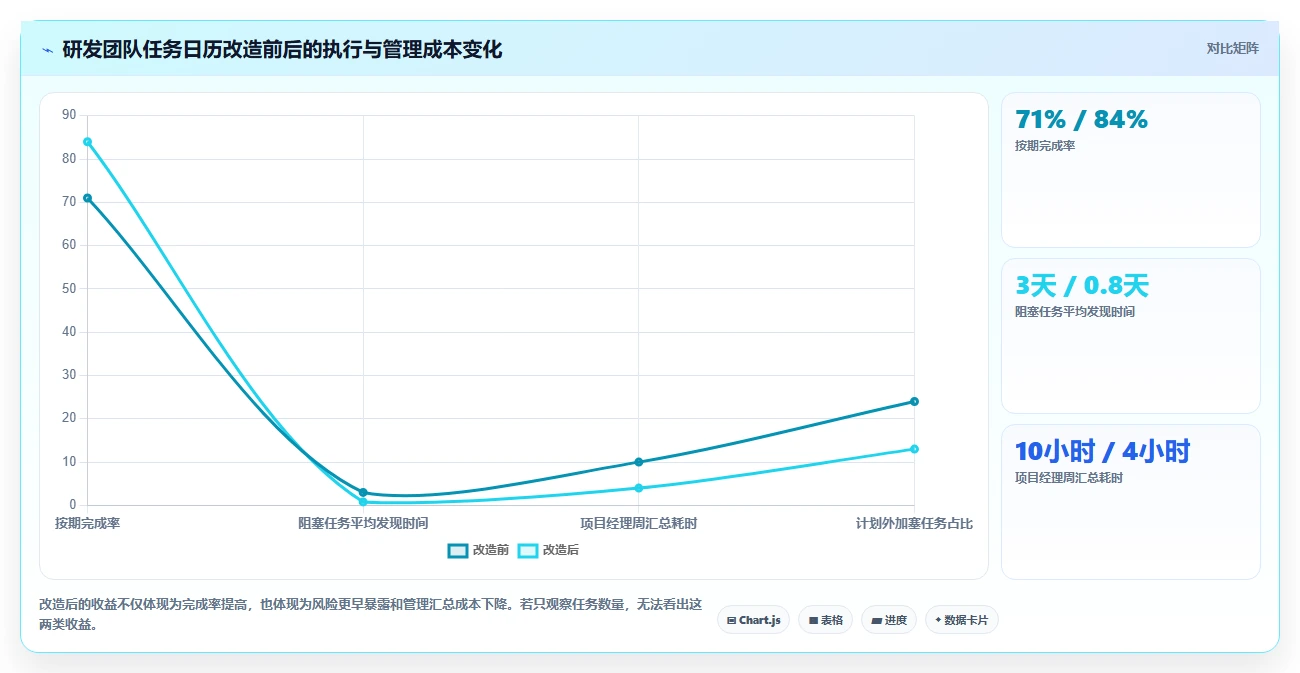The width and height of the screenshot is (1300, 673).
Task: Click the 3天 / 0.8天 value
Action: [1082, 286]
